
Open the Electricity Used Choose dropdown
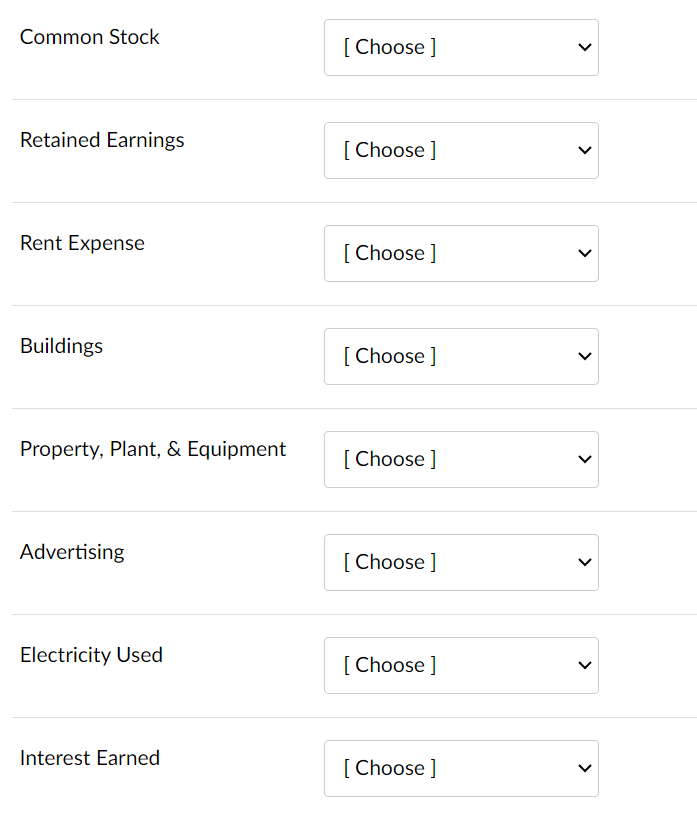coord(460,665)
